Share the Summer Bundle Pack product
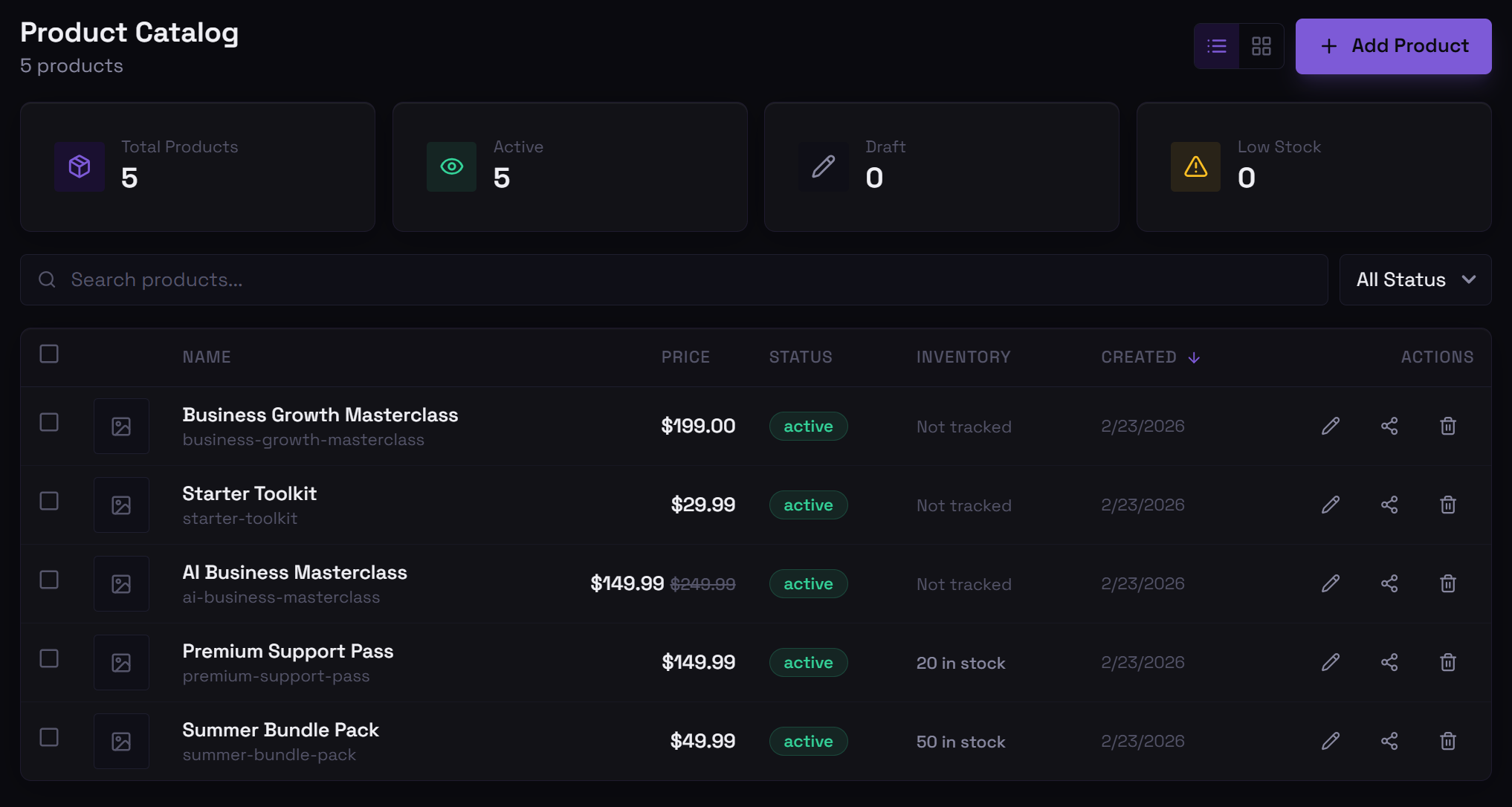Viewport: 1512px width, 807px height. pos(1390,741)
